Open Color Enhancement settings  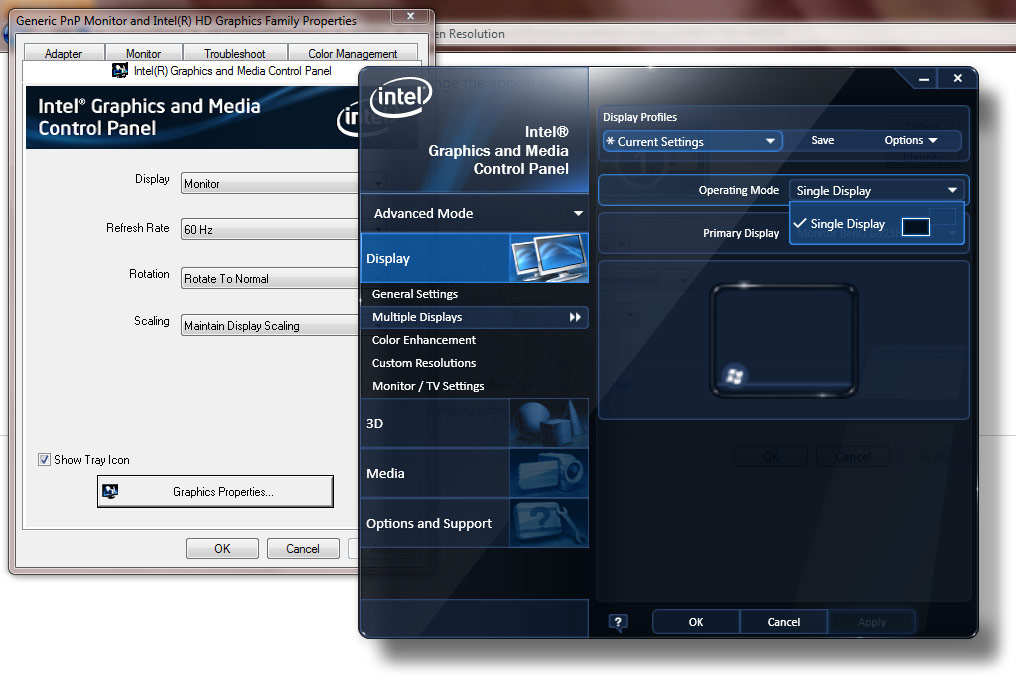[x=424, y=340]
